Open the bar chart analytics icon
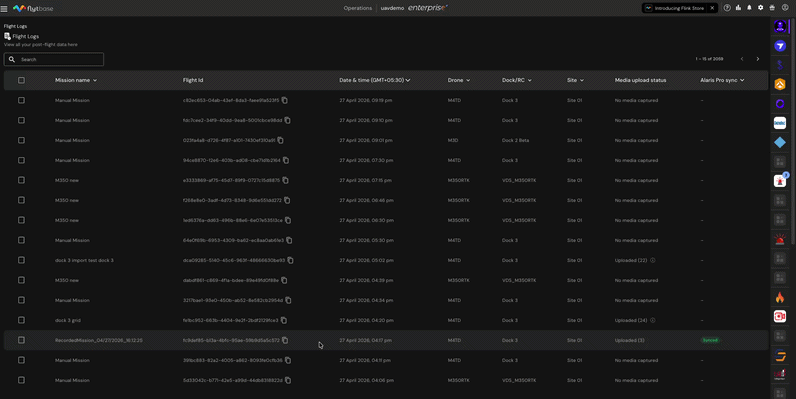Screen dimensions: 796x399 [738, 8]
